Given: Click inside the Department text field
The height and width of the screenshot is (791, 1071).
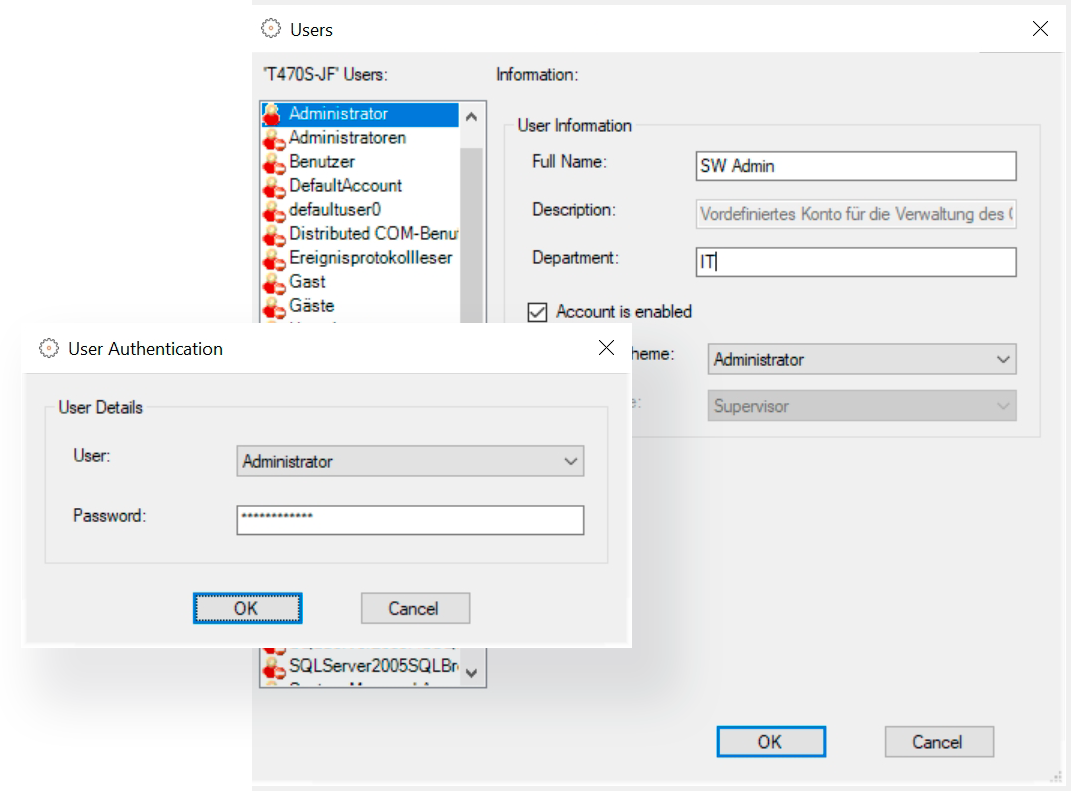Looking at the screenshot, I should click(856, 262).
